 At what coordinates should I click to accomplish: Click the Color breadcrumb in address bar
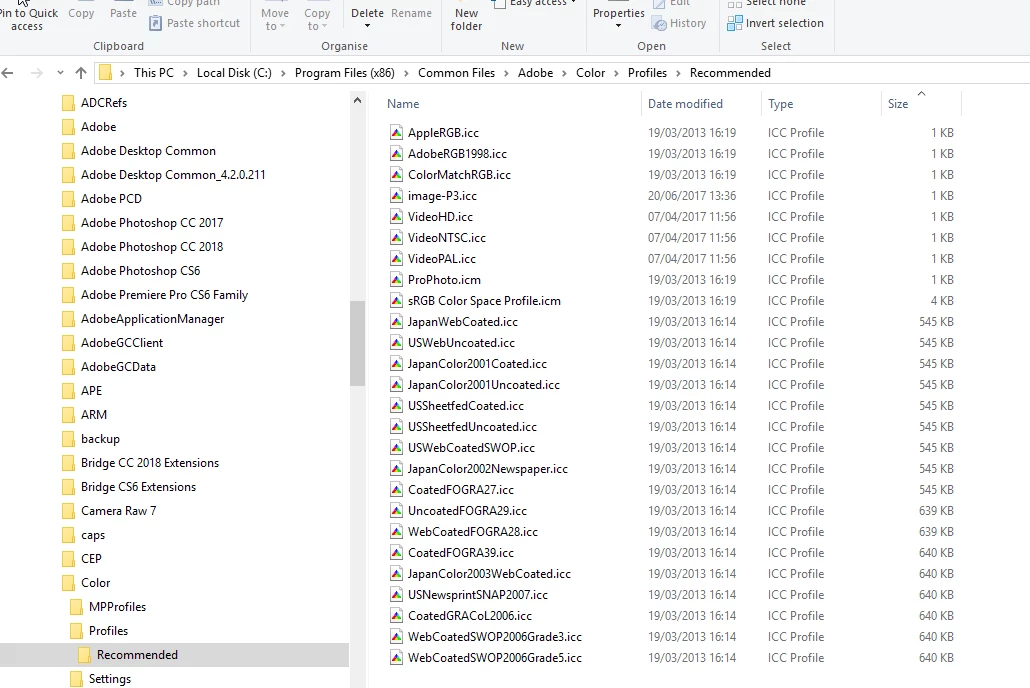(591, 73)
